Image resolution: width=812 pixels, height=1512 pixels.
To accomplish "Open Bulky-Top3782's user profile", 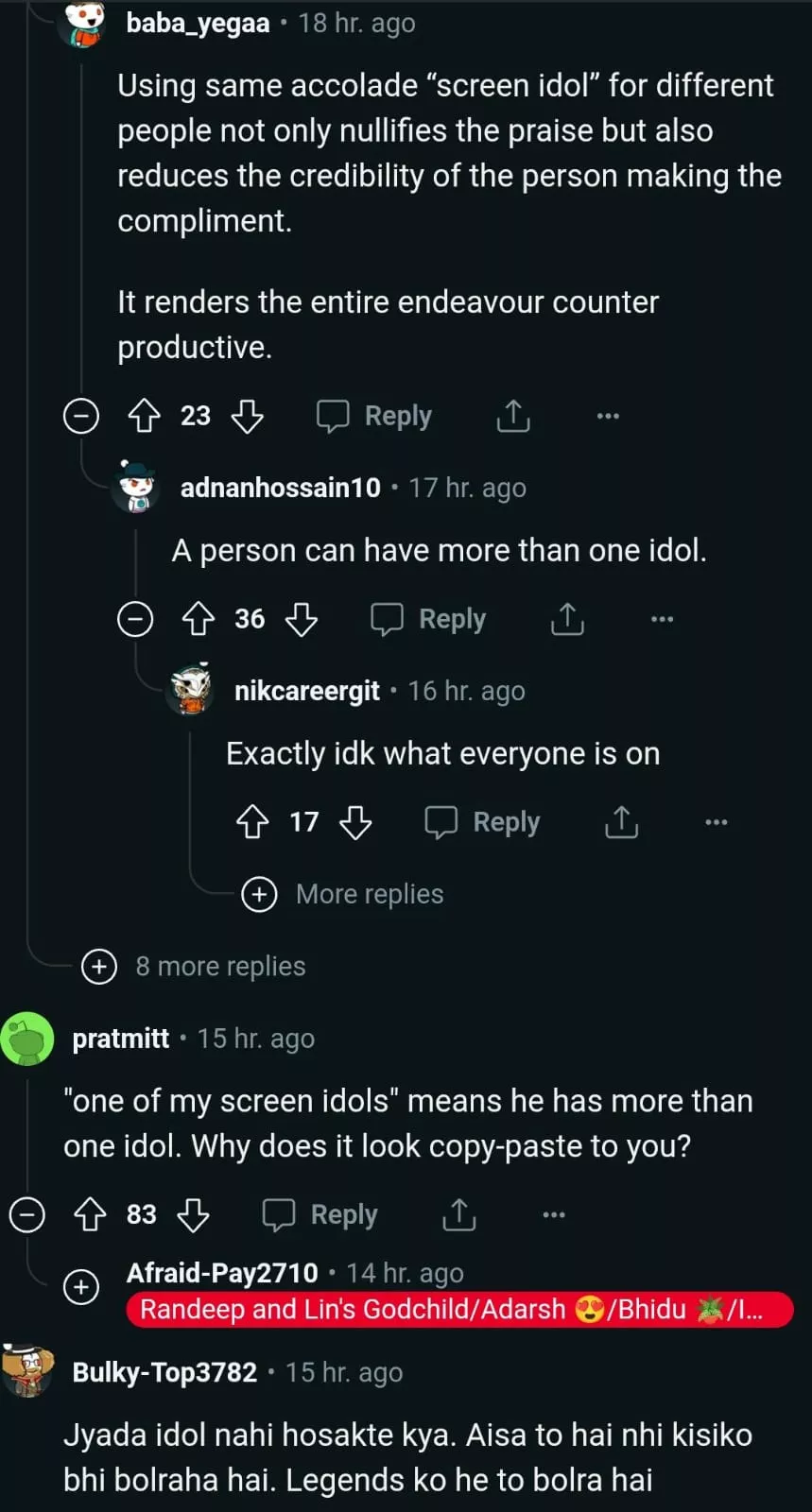I will (164, 1372).
